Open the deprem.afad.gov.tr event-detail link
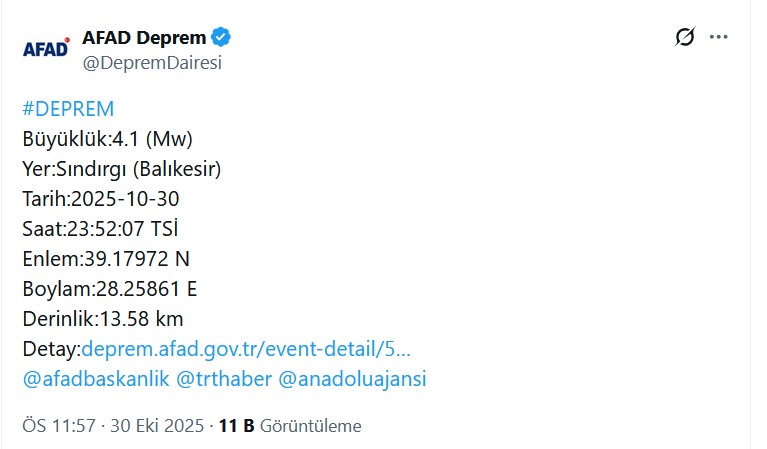 246,349
